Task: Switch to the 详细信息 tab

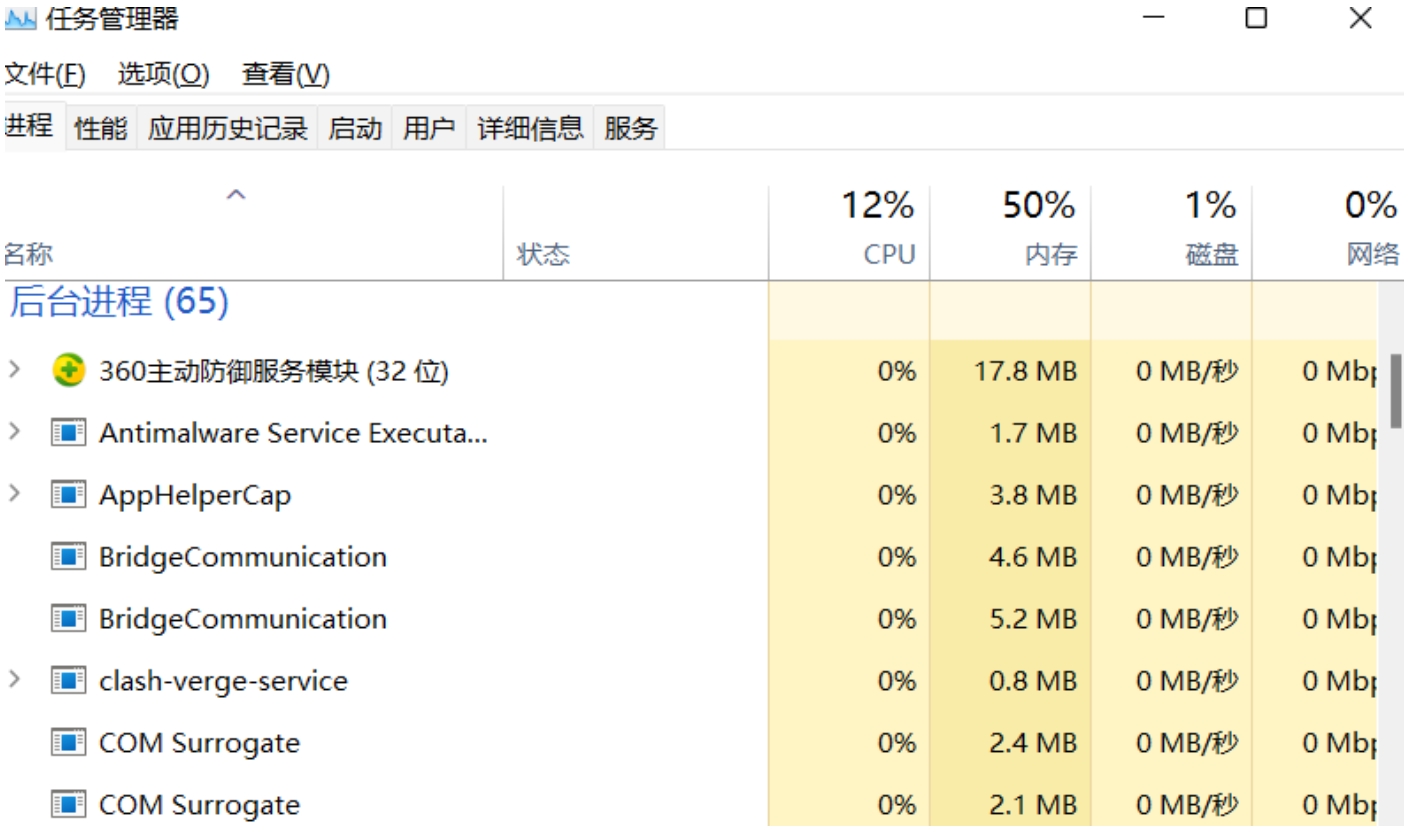Action: (530, 128)
